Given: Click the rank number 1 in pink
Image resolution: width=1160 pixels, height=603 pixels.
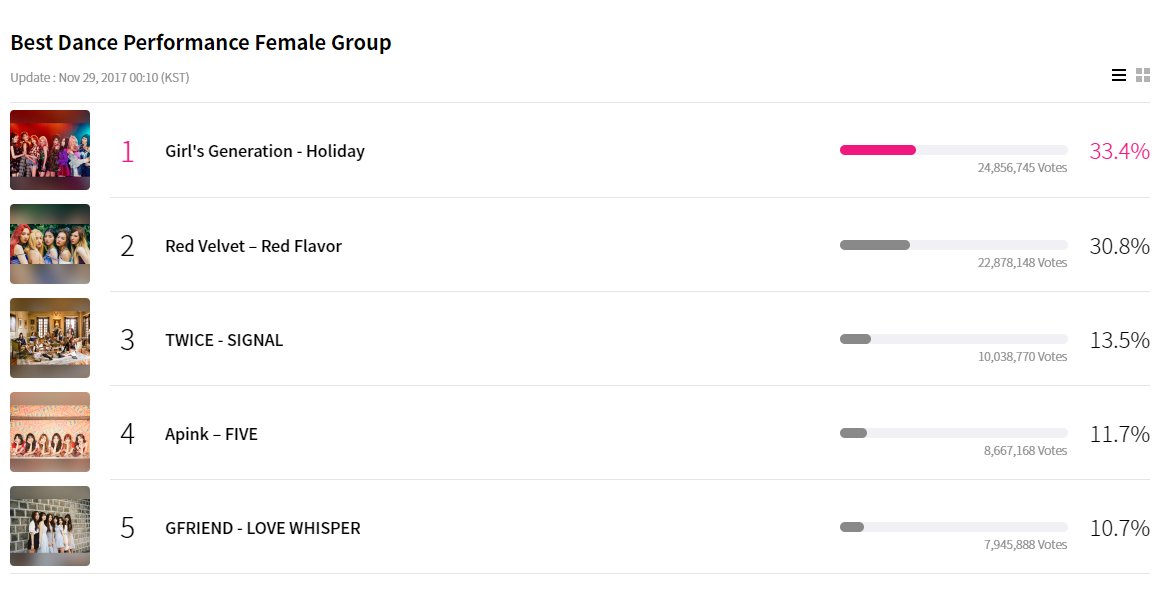Looking at the screenshot, I should [127, 152].
